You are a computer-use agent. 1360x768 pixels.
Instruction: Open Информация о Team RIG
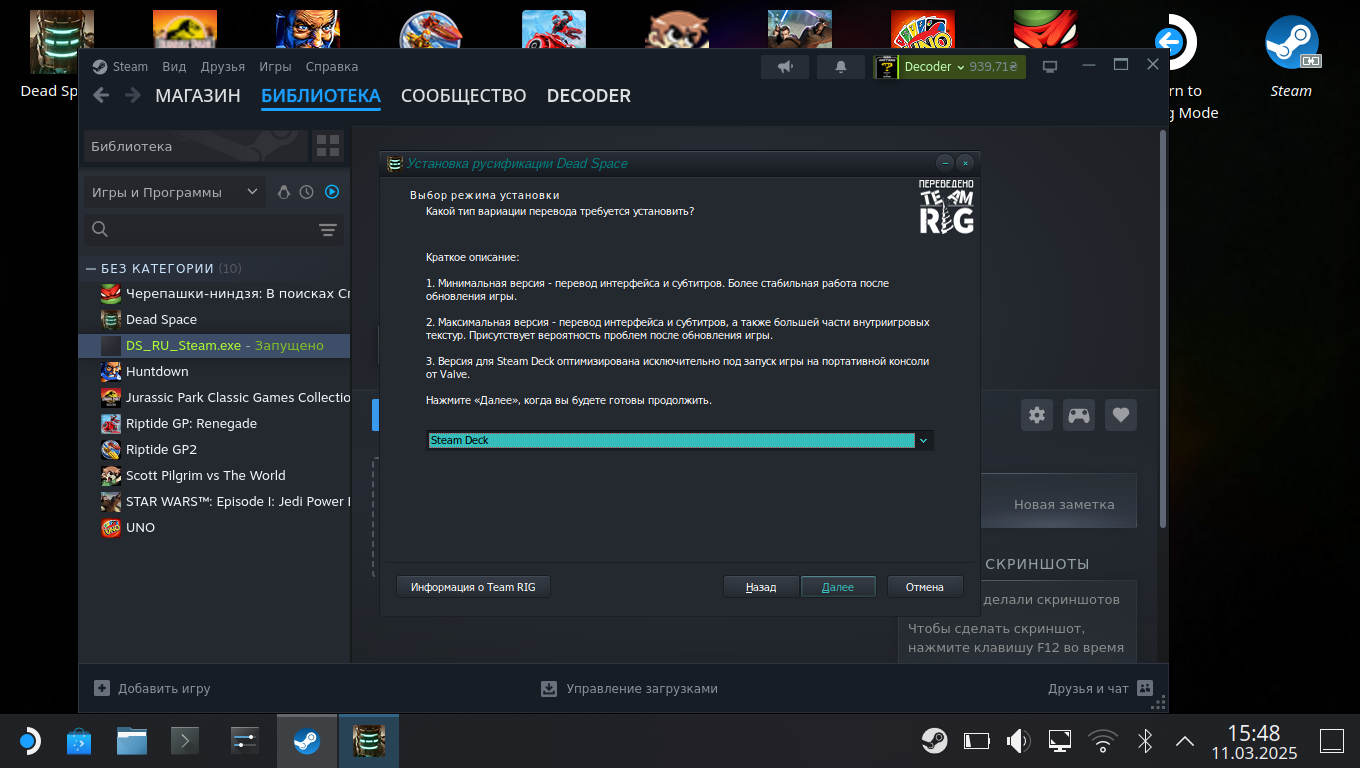click(473, 587)
